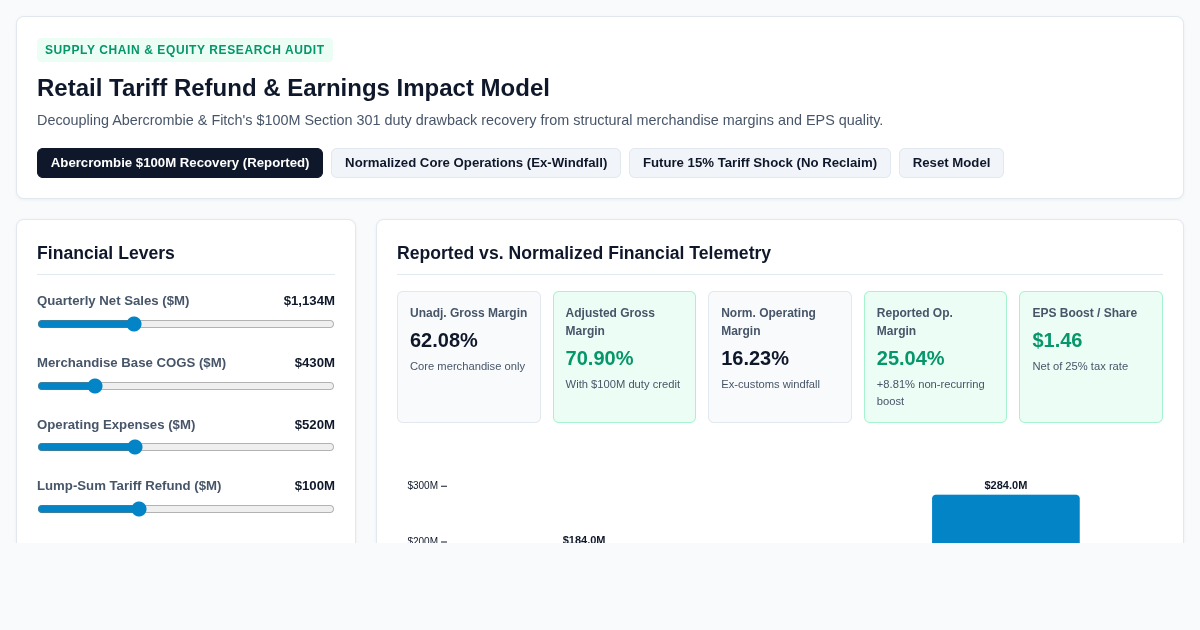The height and width of the screenshot is (630, 1200).
Task: Click the $184.0M bar label
Action: [584, 540]
